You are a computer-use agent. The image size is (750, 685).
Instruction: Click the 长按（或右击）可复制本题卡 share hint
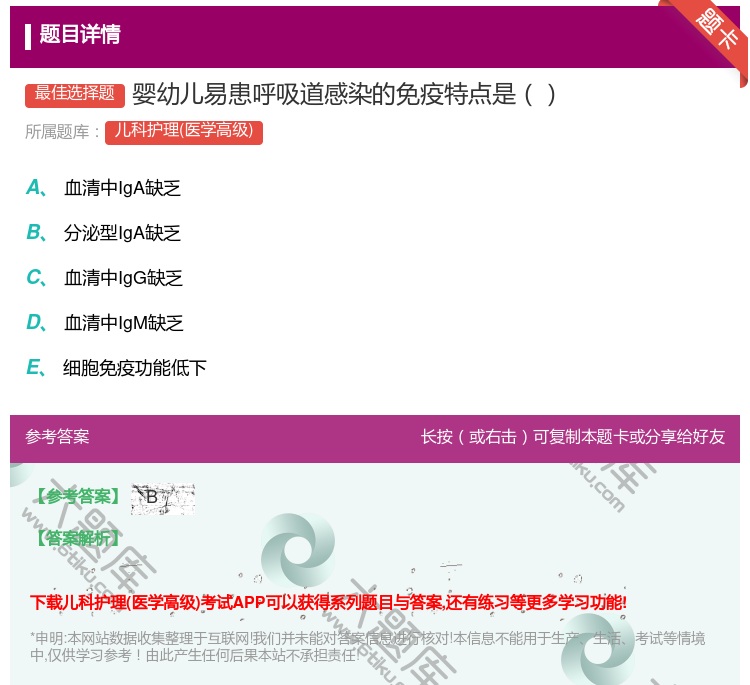coord(573,437)
